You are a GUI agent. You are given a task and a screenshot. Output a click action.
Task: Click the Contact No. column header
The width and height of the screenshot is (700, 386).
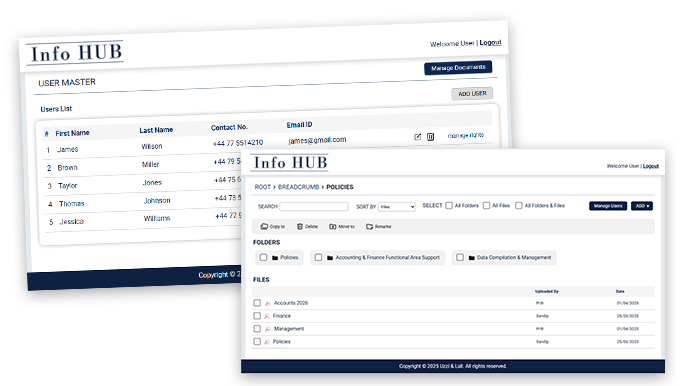[x=229, y=127]
